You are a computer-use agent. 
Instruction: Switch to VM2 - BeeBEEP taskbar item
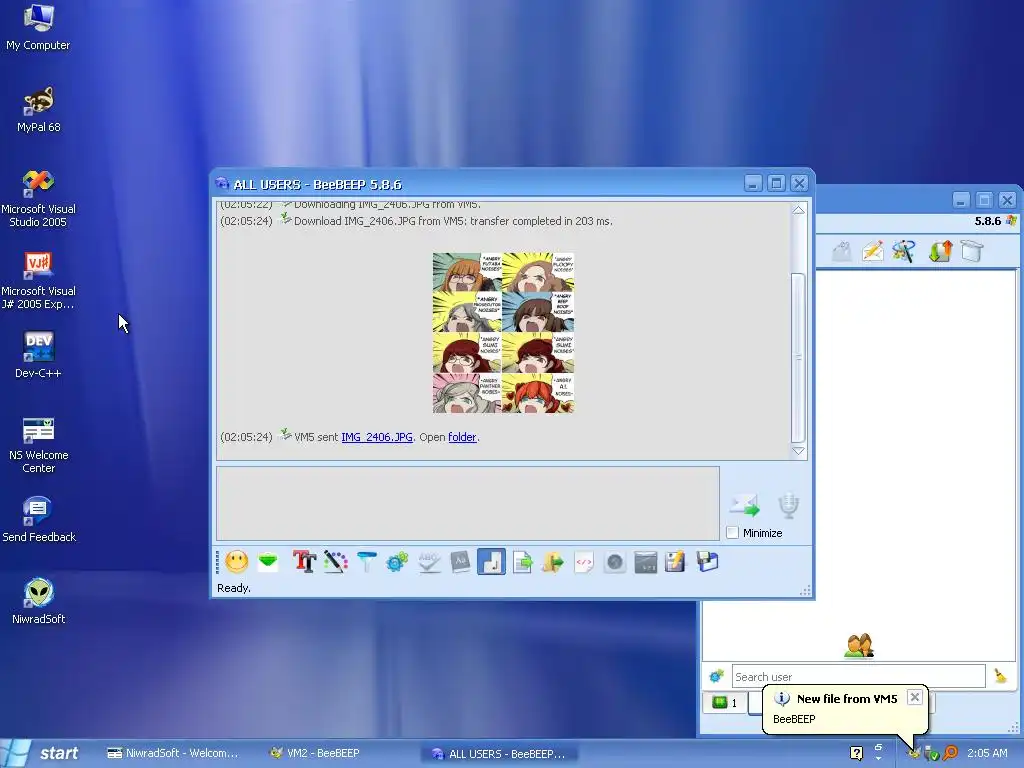point(315,753)
